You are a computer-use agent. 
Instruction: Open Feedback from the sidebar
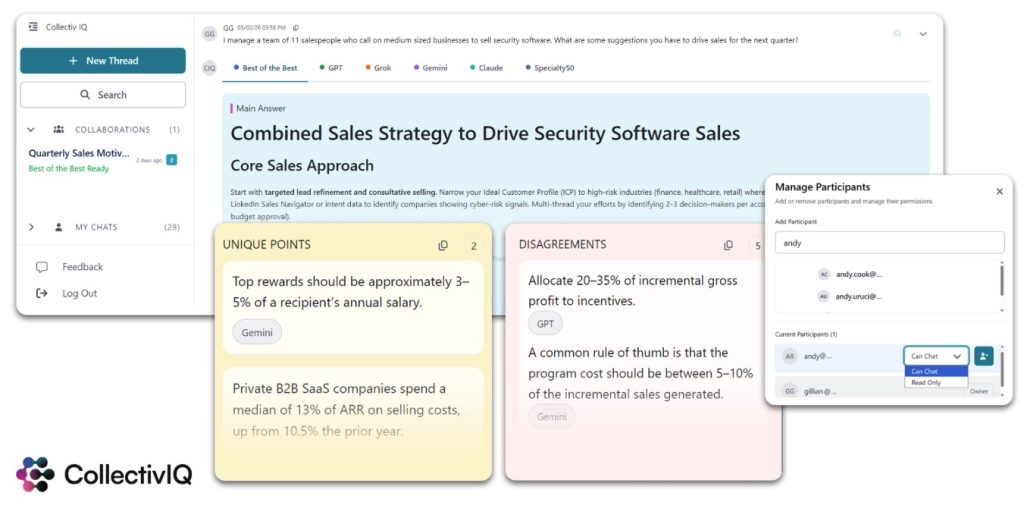click(x=82, y=267)
